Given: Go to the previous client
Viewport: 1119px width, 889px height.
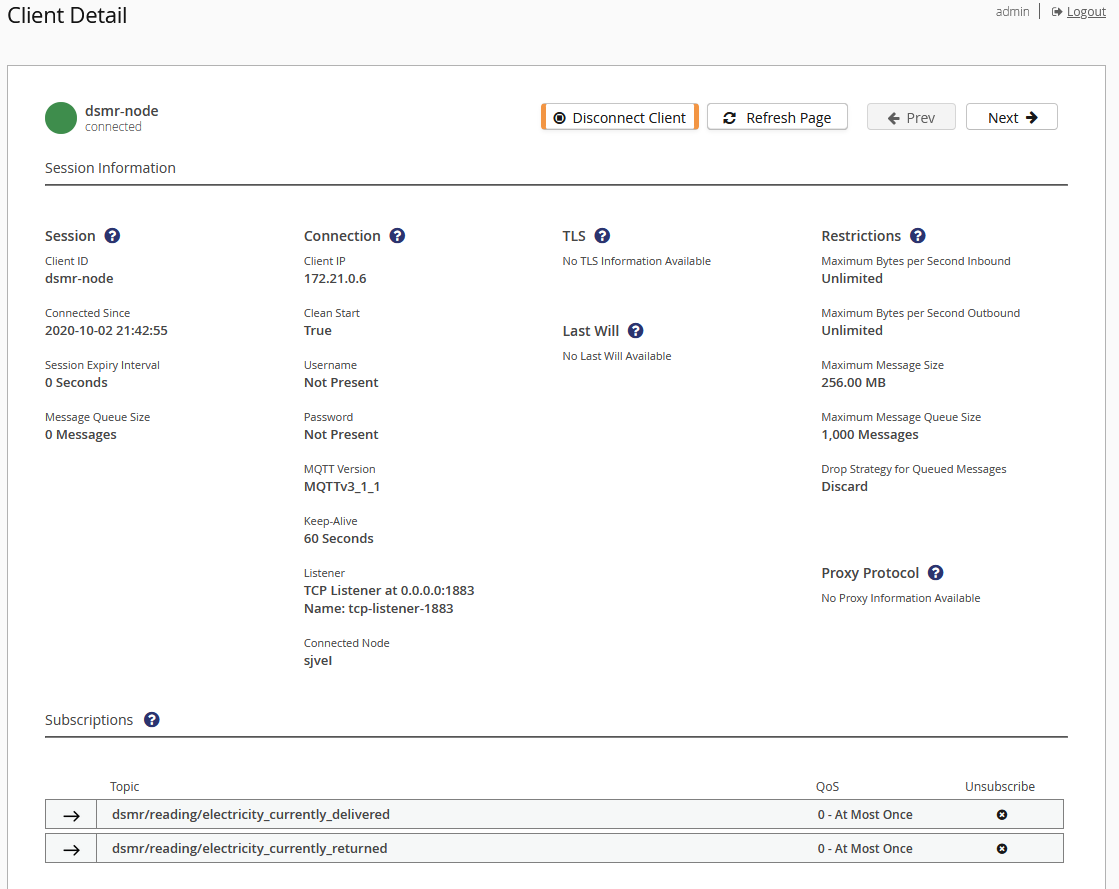Looking at the screenshot, I should pyautogui.click(x=910, y=117).
